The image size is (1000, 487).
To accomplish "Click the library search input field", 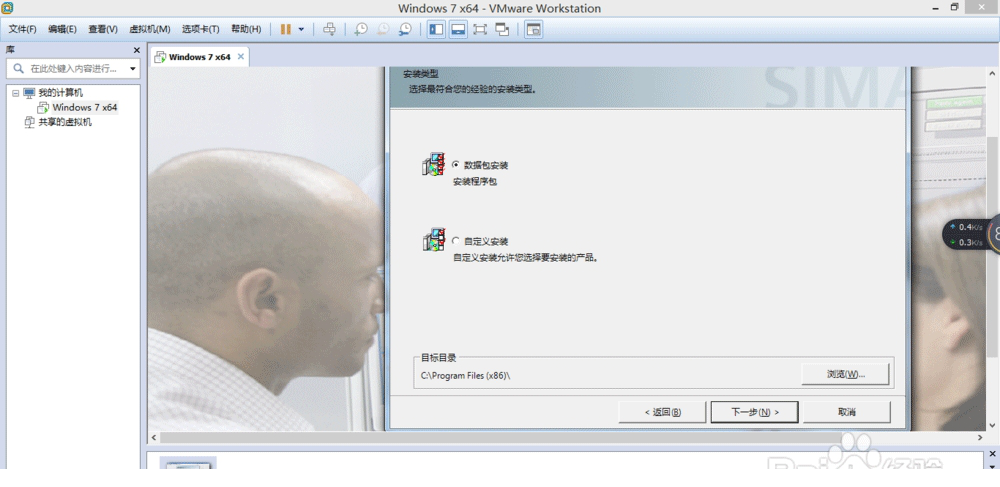I will pyautogui.click(x=73, y=68).
